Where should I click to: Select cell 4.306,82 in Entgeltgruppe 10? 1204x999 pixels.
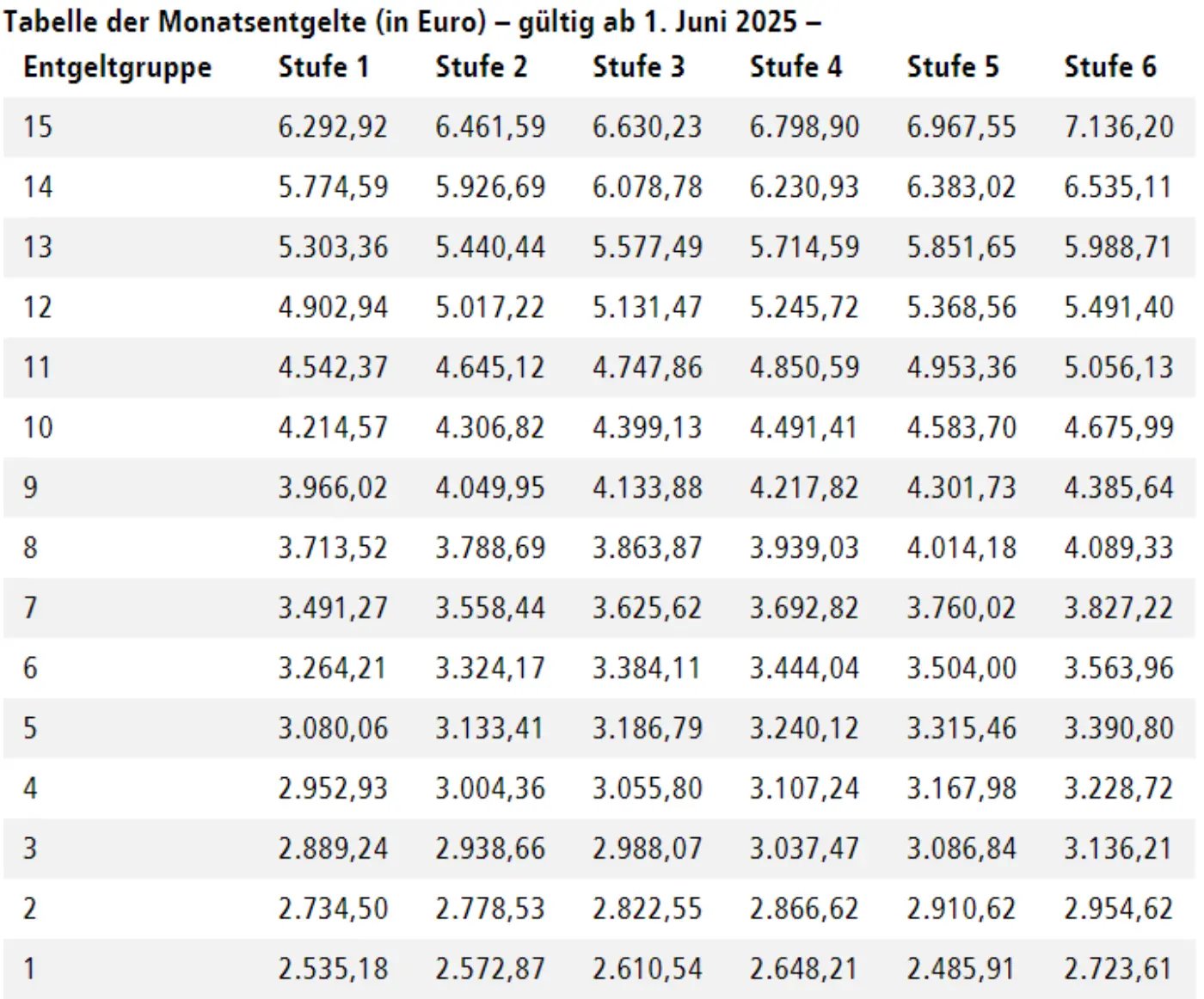(490, 428)
